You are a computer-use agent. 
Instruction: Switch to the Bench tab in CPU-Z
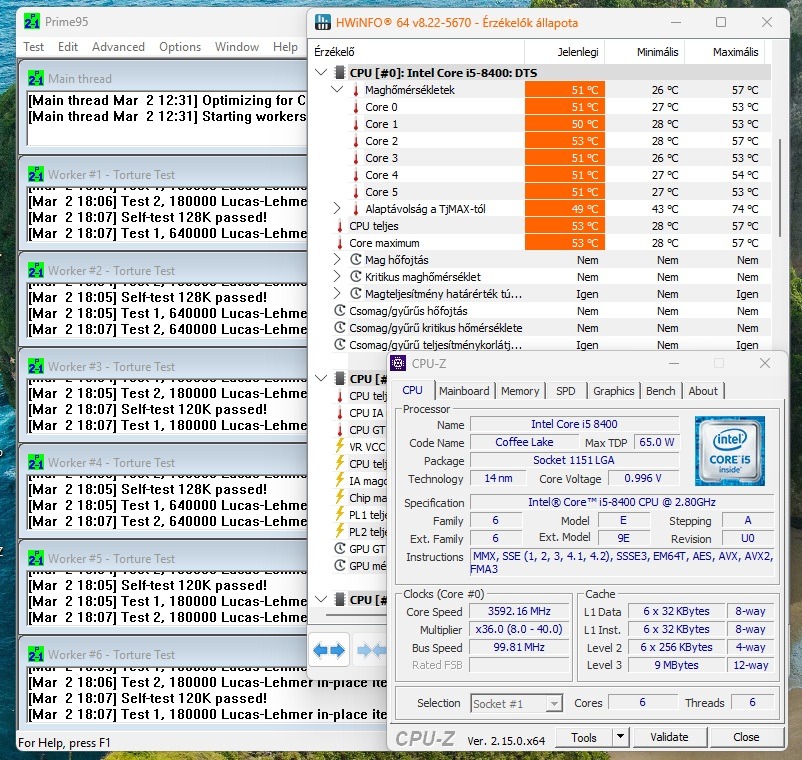click(660, 391)
